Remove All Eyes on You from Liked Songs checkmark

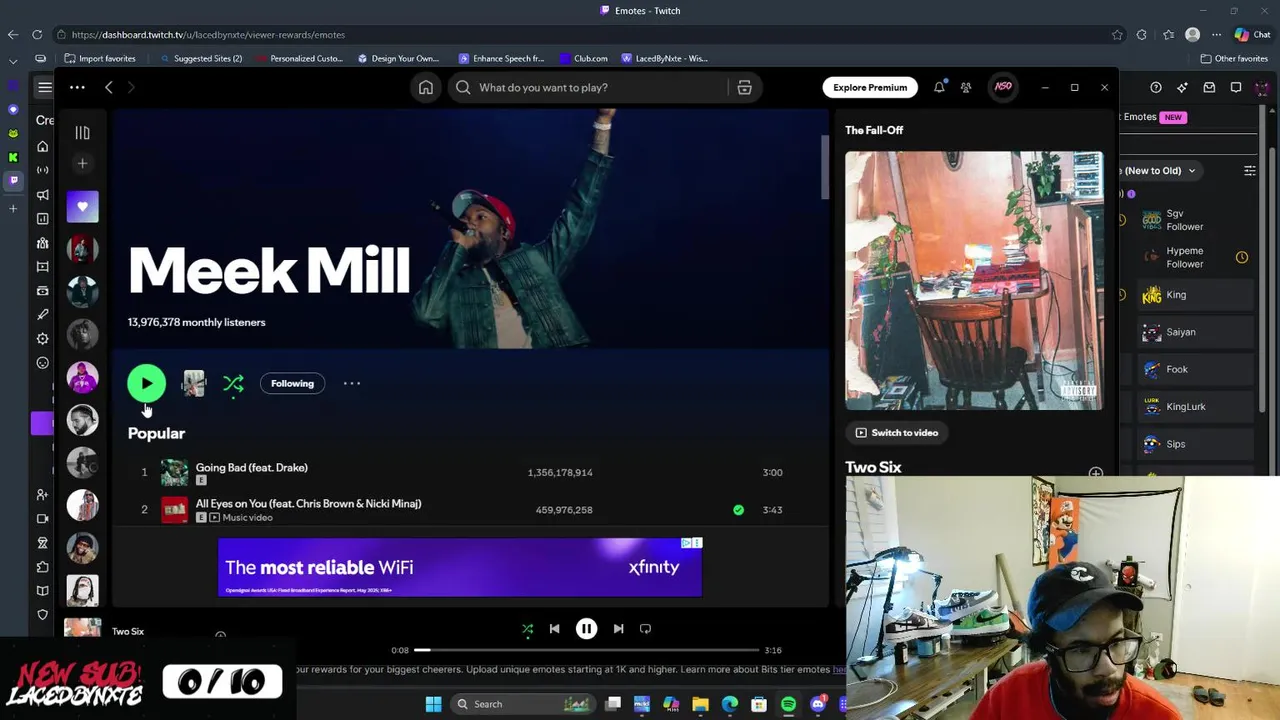pyautogui.click(x=738, y=510)
